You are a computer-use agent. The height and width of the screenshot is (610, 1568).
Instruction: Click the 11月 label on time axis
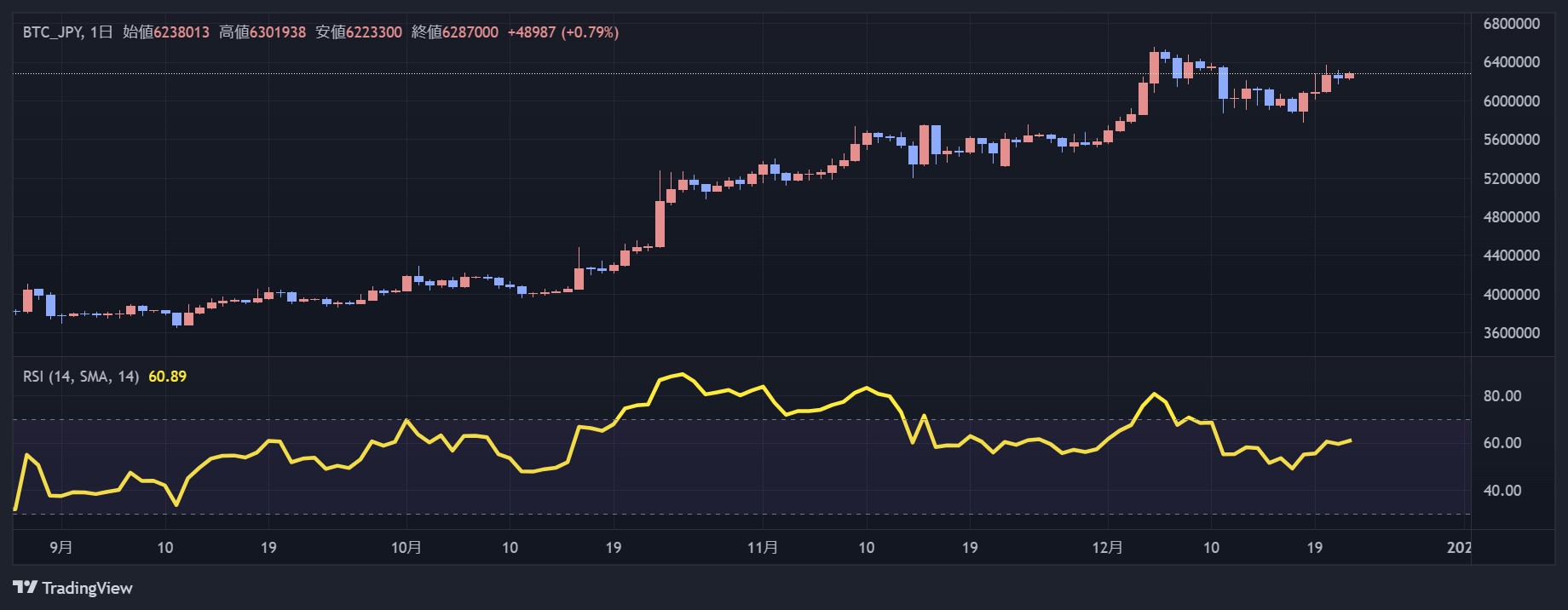point(762,547)
